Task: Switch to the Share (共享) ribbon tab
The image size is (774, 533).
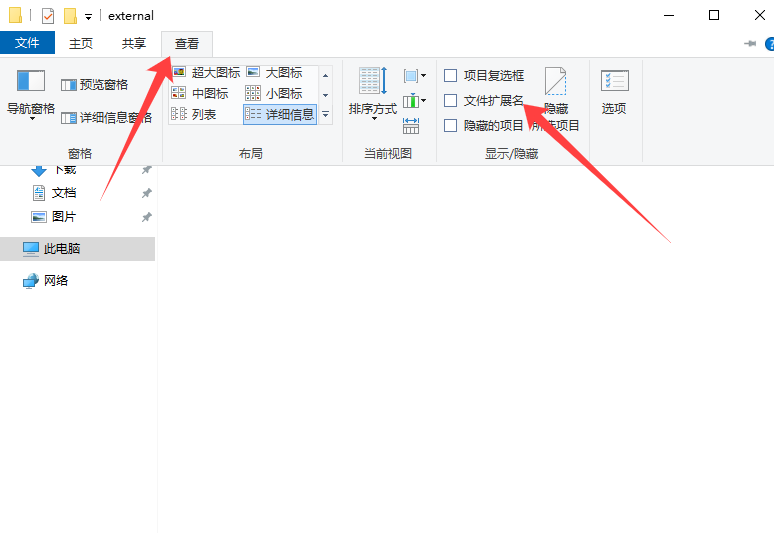Action: pos(133,43)
